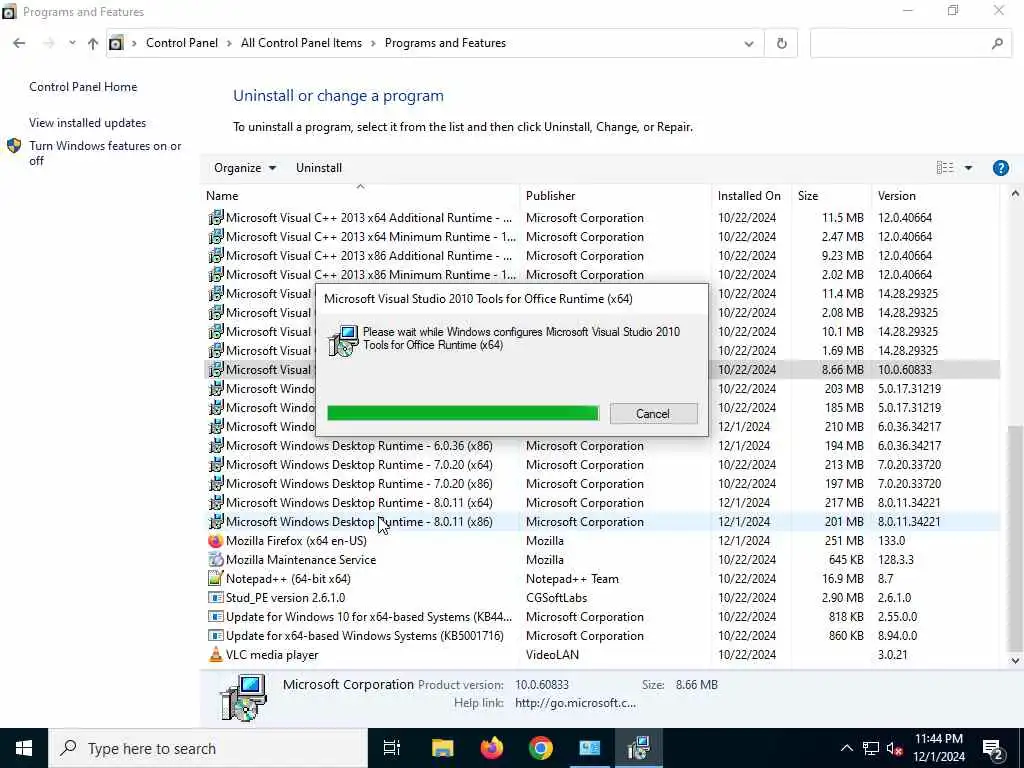Select Windows Desktop Runtime 8.0.11 (x64) icon
The height and width of the screenshot is (768, 1024).
(x=216, y=502)
